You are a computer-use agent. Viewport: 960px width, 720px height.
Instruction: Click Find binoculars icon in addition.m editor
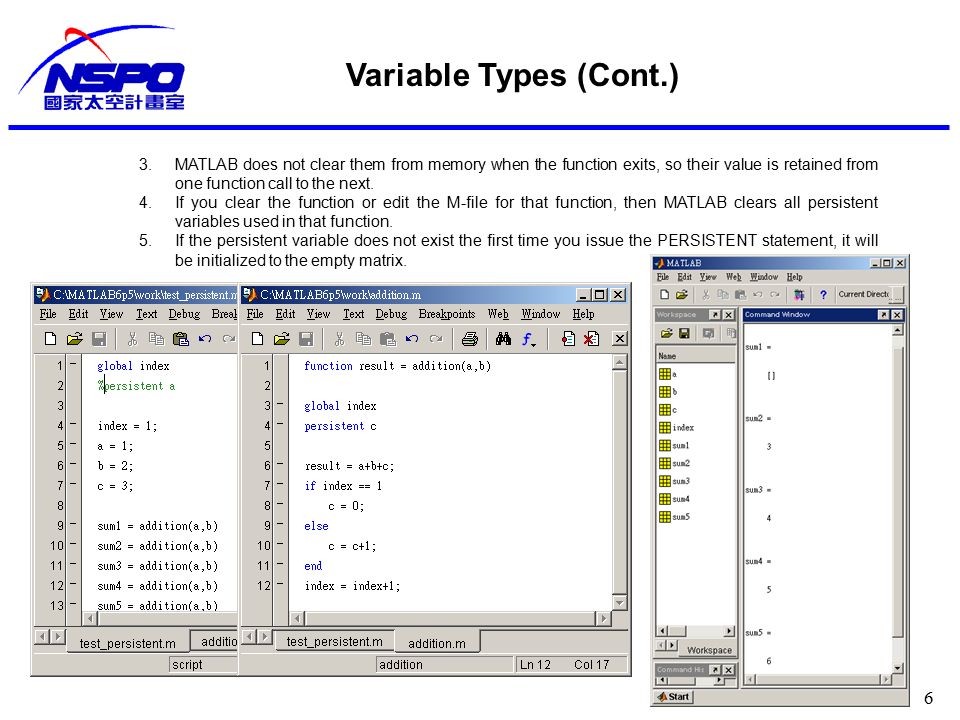click(x=503, y=339)
